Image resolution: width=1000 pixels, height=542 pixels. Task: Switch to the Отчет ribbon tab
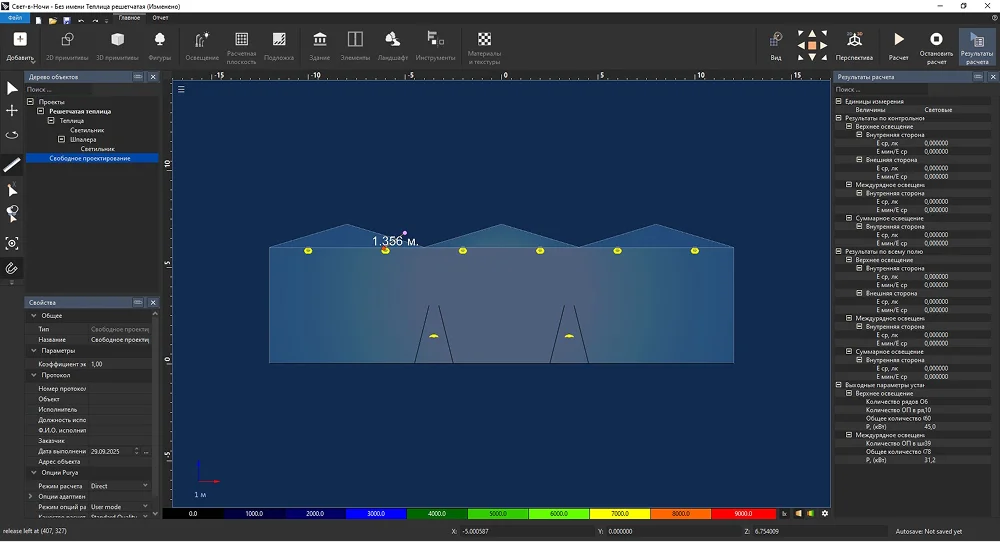[160, 18]
